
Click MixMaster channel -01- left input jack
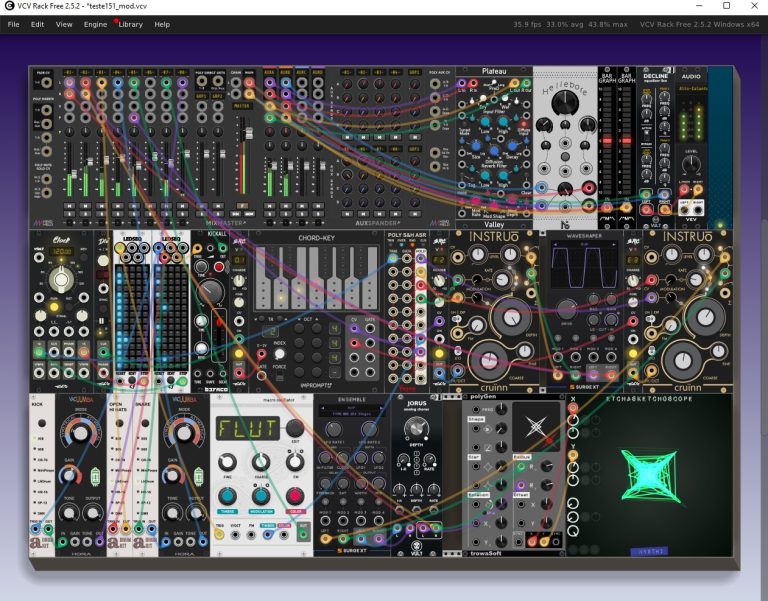70,82
